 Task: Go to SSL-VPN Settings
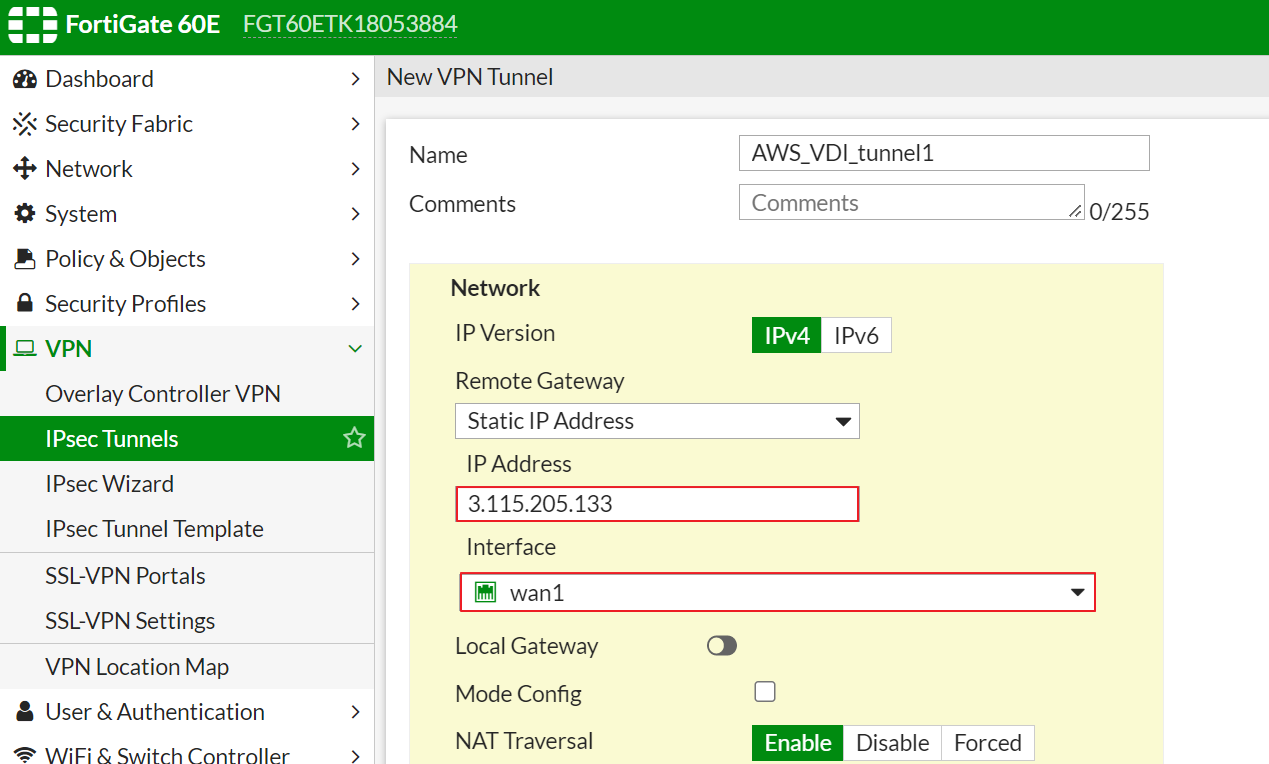click(130, 621)
